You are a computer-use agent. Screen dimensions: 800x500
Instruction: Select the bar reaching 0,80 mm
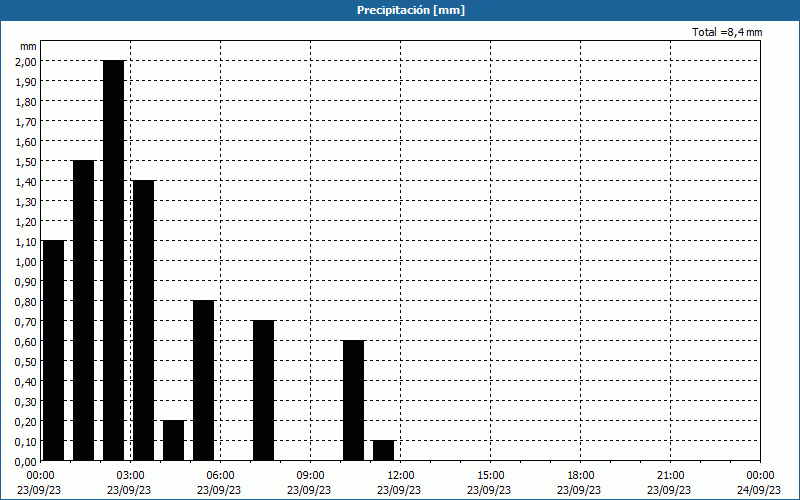click(x=204, y=381)
